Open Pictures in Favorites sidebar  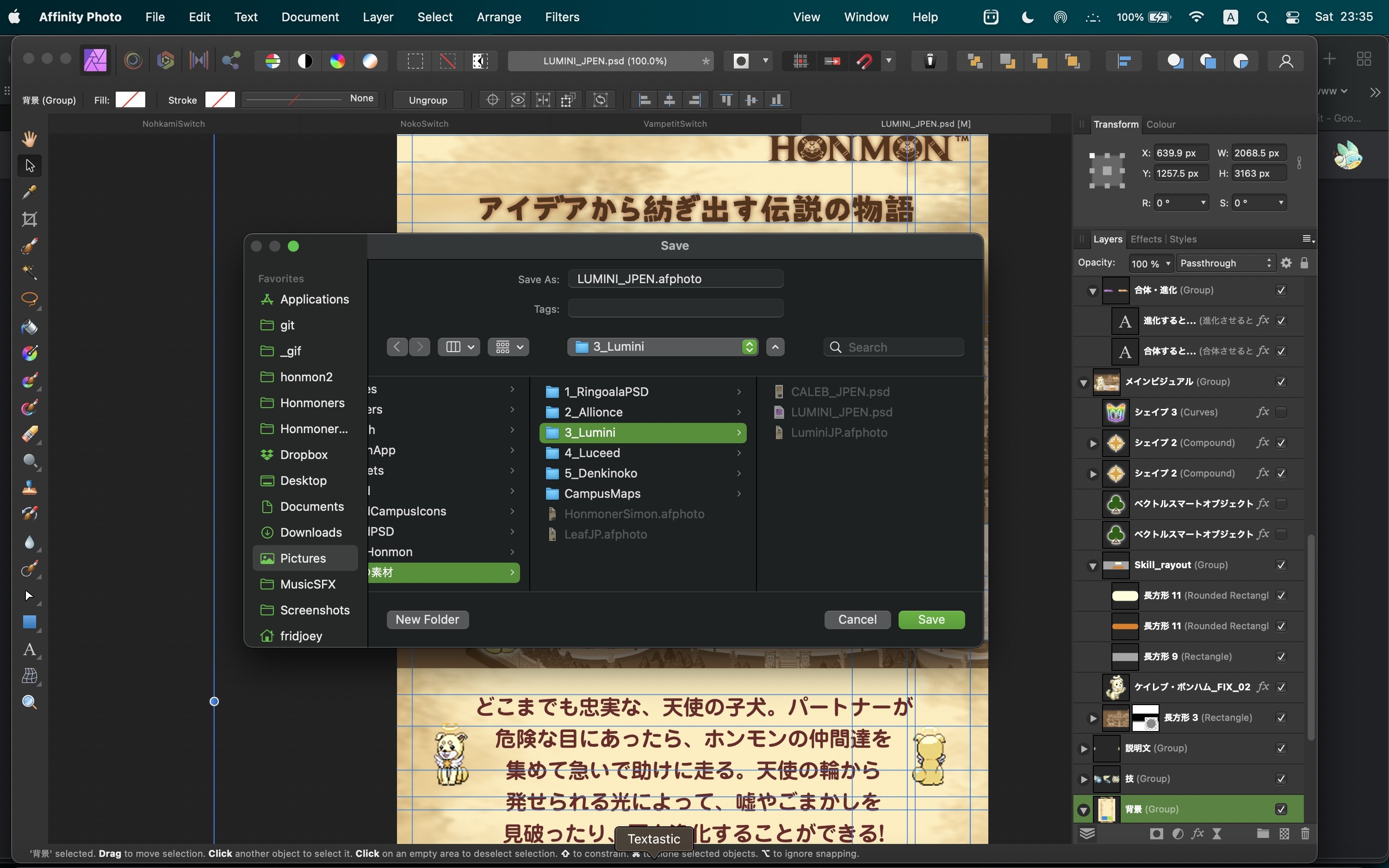point(305,558)
